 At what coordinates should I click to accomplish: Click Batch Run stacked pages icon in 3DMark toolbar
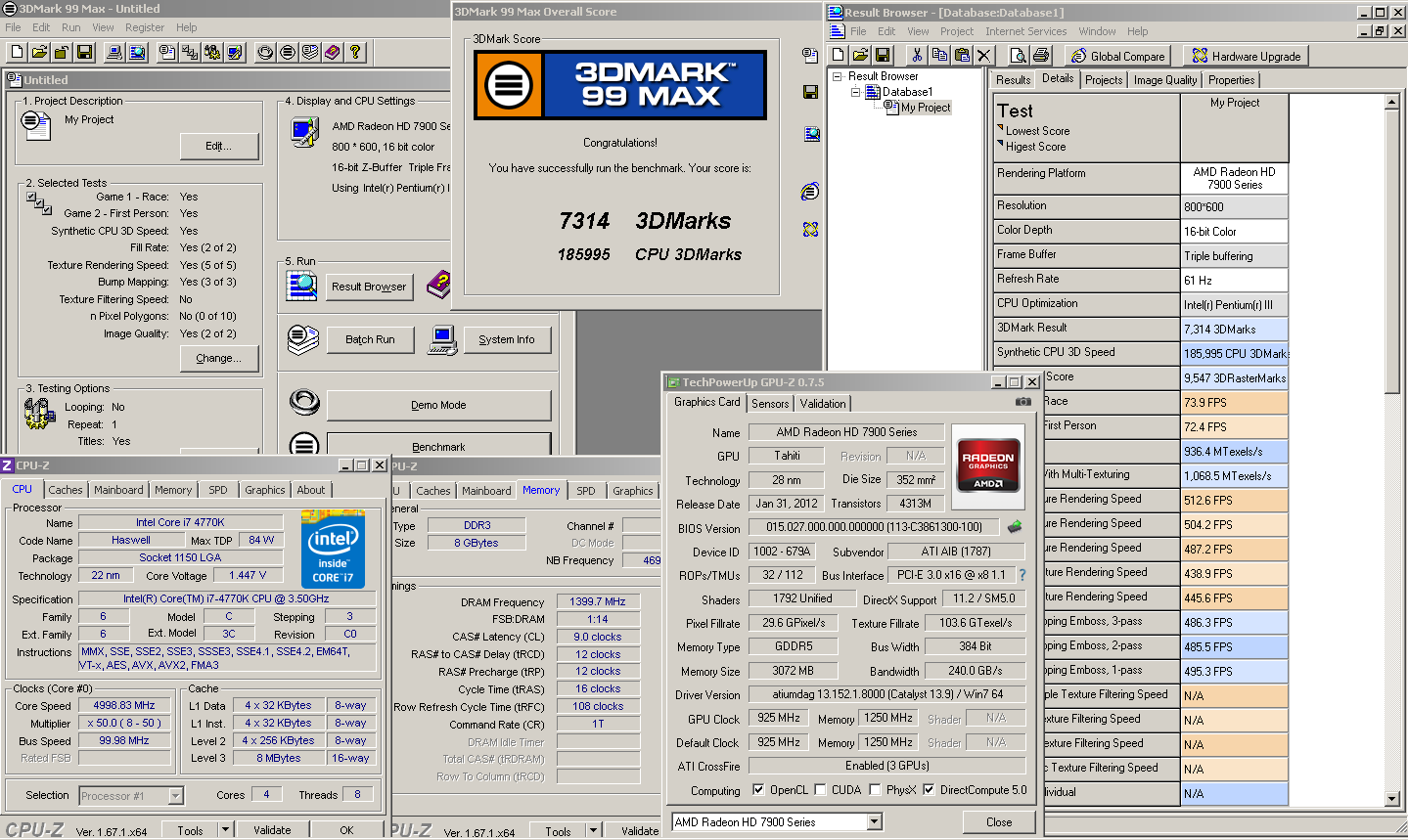310,53
